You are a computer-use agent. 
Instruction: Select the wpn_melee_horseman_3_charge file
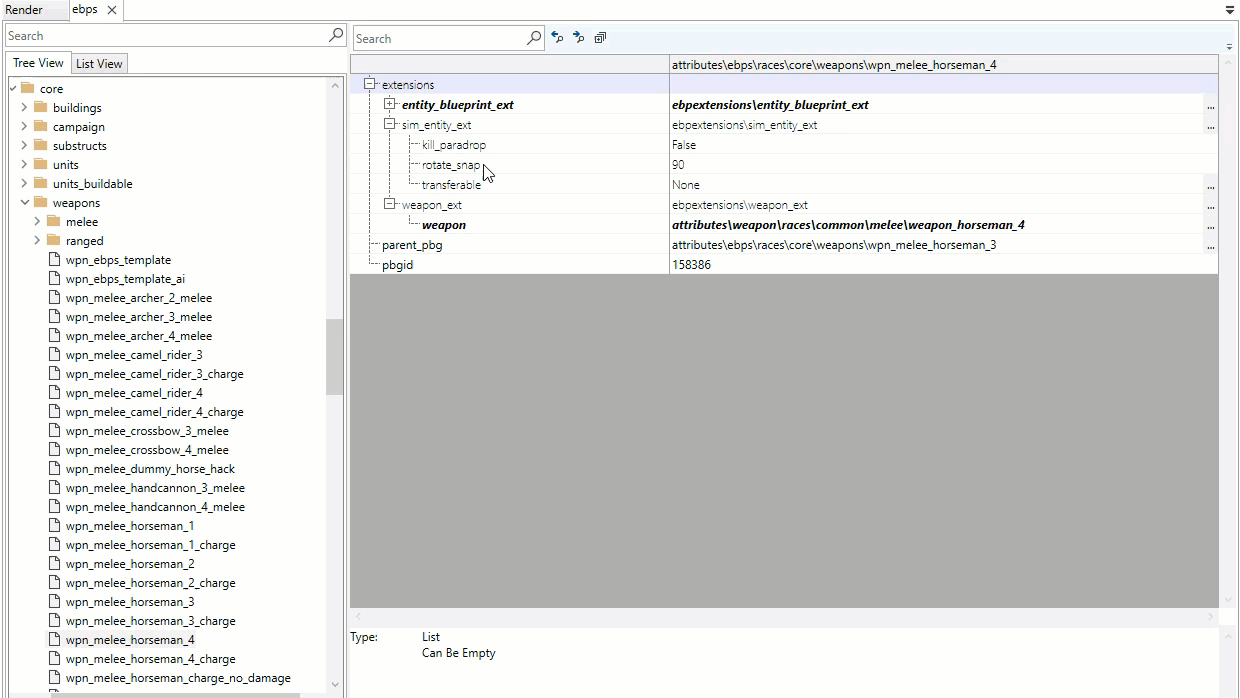point(151,621)
